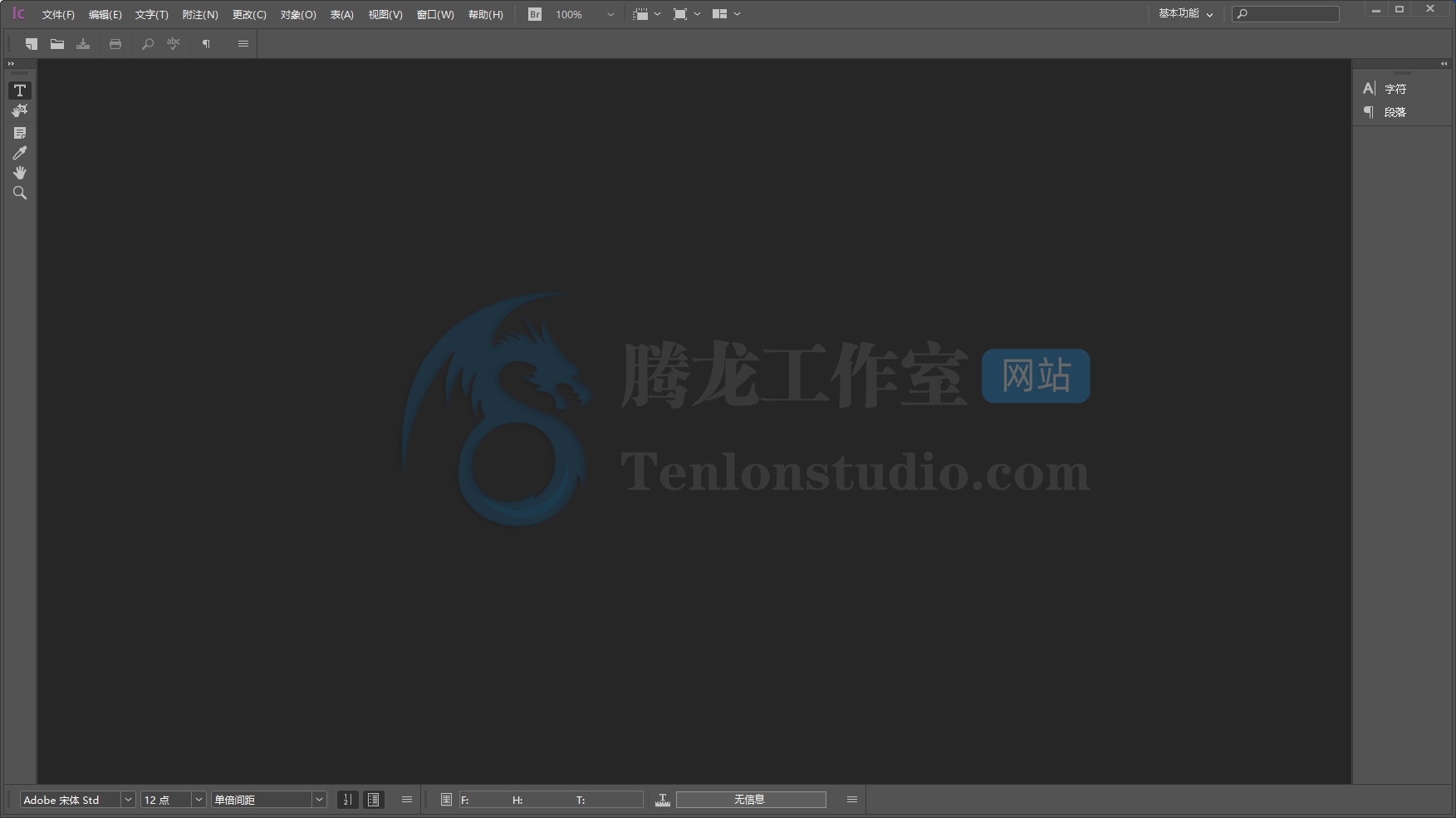Image resolution: width=1456 pixels, height=818 pixels.
Task: Open the 附注(N) menu
Action: [200, 15]
